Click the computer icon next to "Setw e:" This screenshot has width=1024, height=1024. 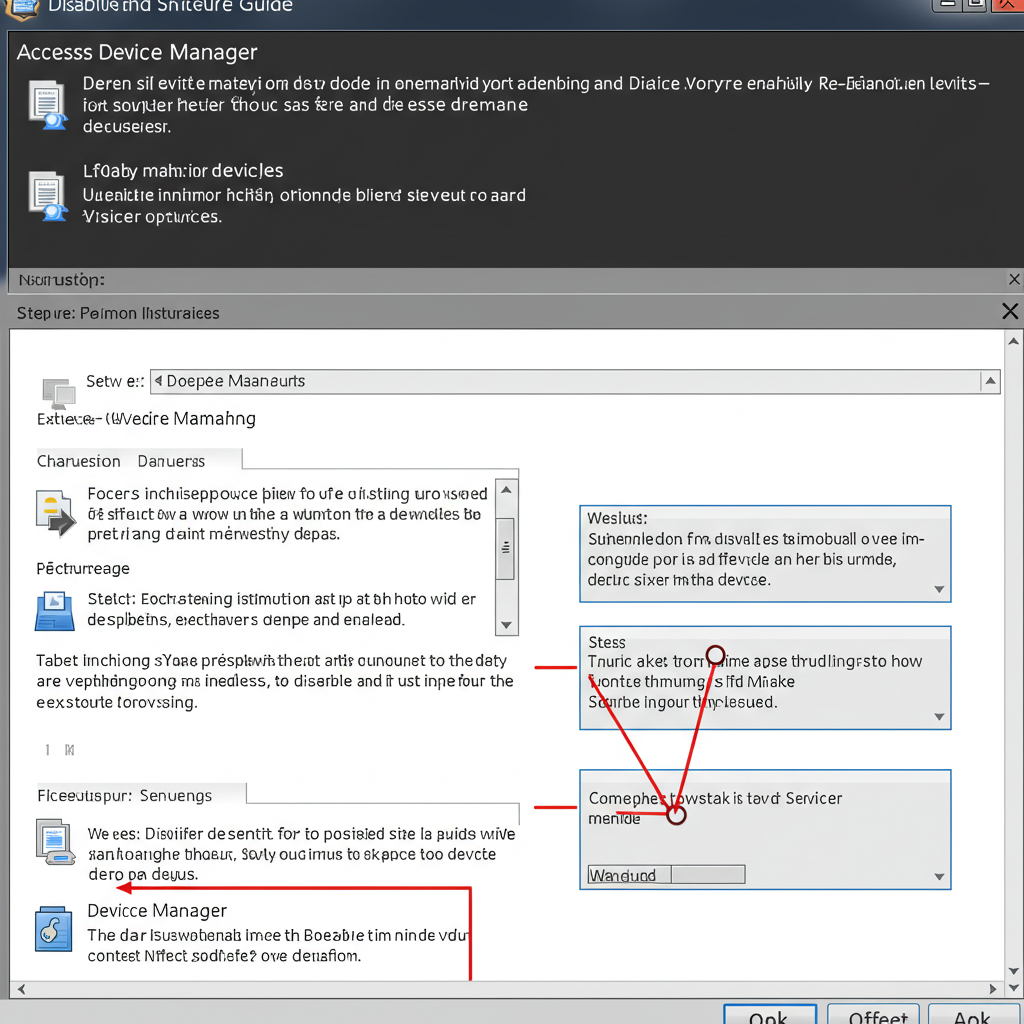pyautogui.click(x=59, y=393)
